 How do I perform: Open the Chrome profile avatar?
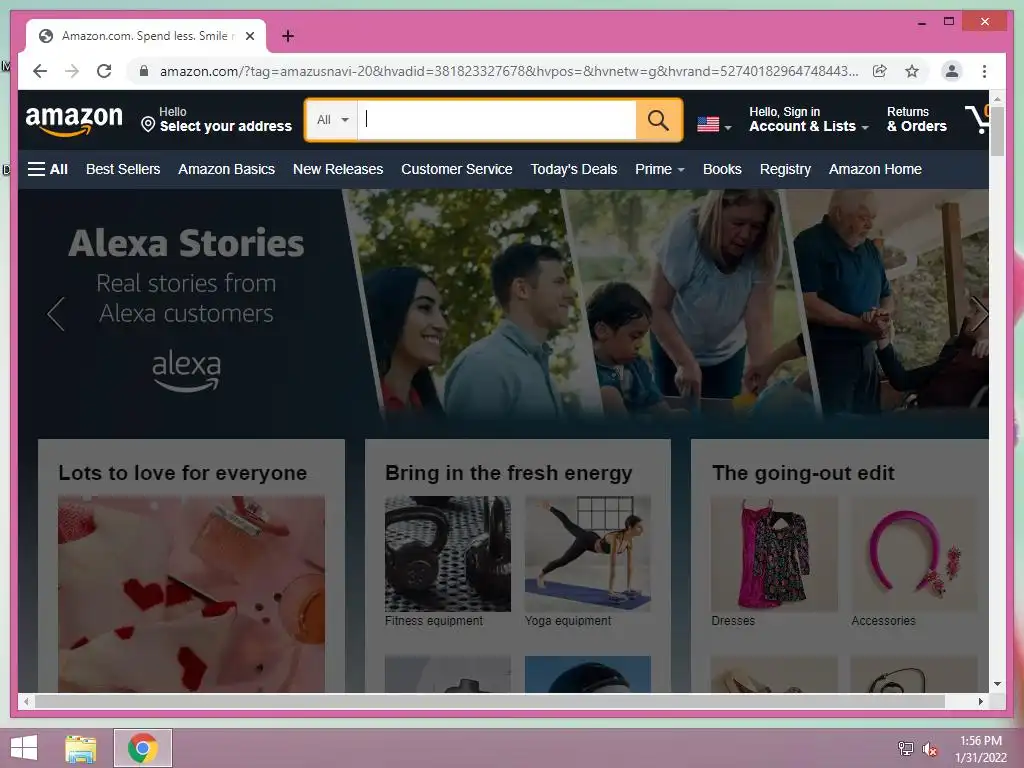(952, 71)
